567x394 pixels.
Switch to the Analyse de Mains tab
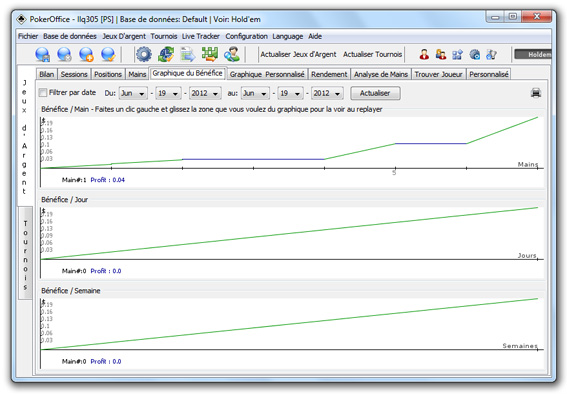point(381,74)
